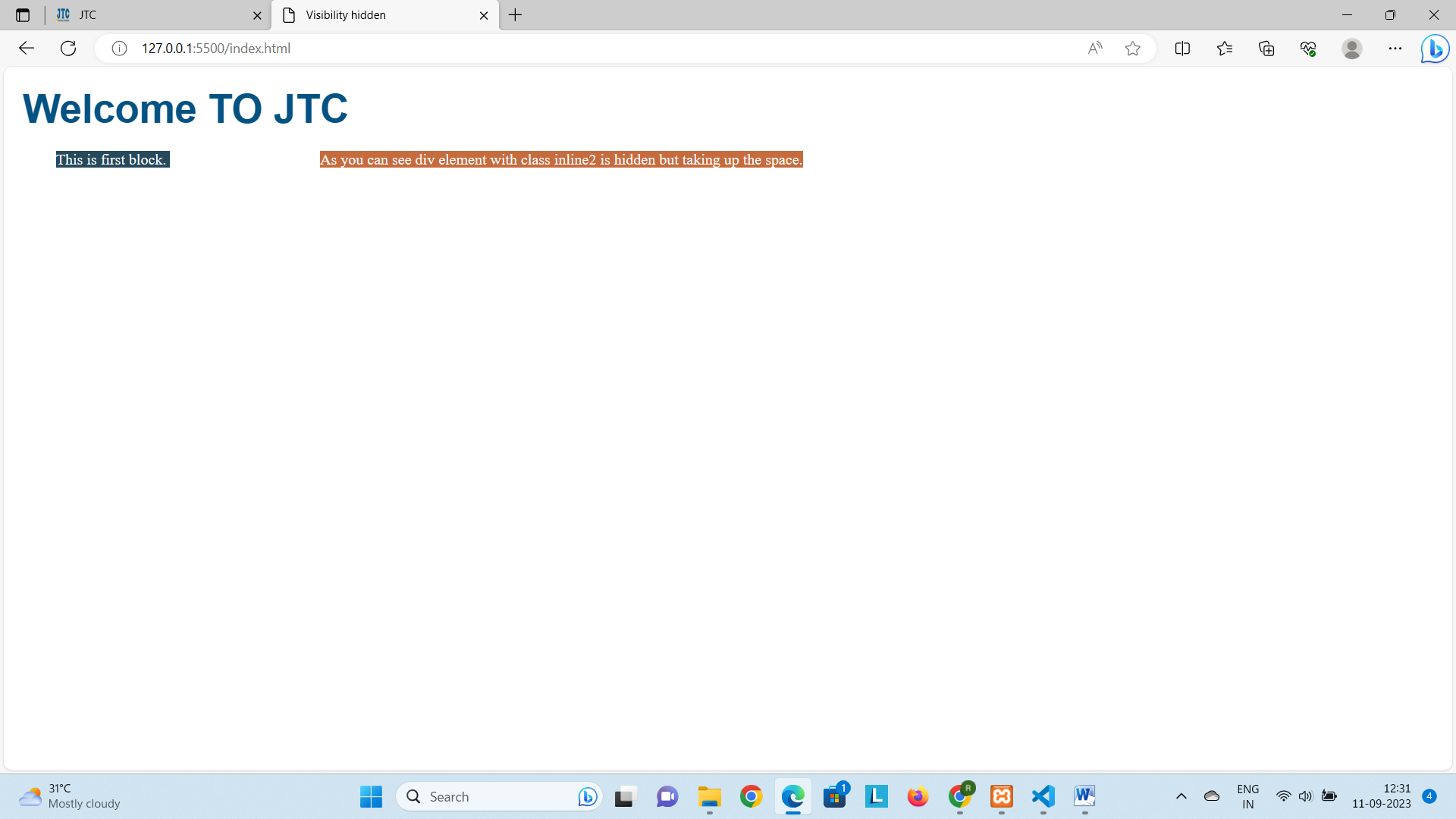Open a new browser tab
Viewport: 1456px width, 819px height.
[516, 15]
